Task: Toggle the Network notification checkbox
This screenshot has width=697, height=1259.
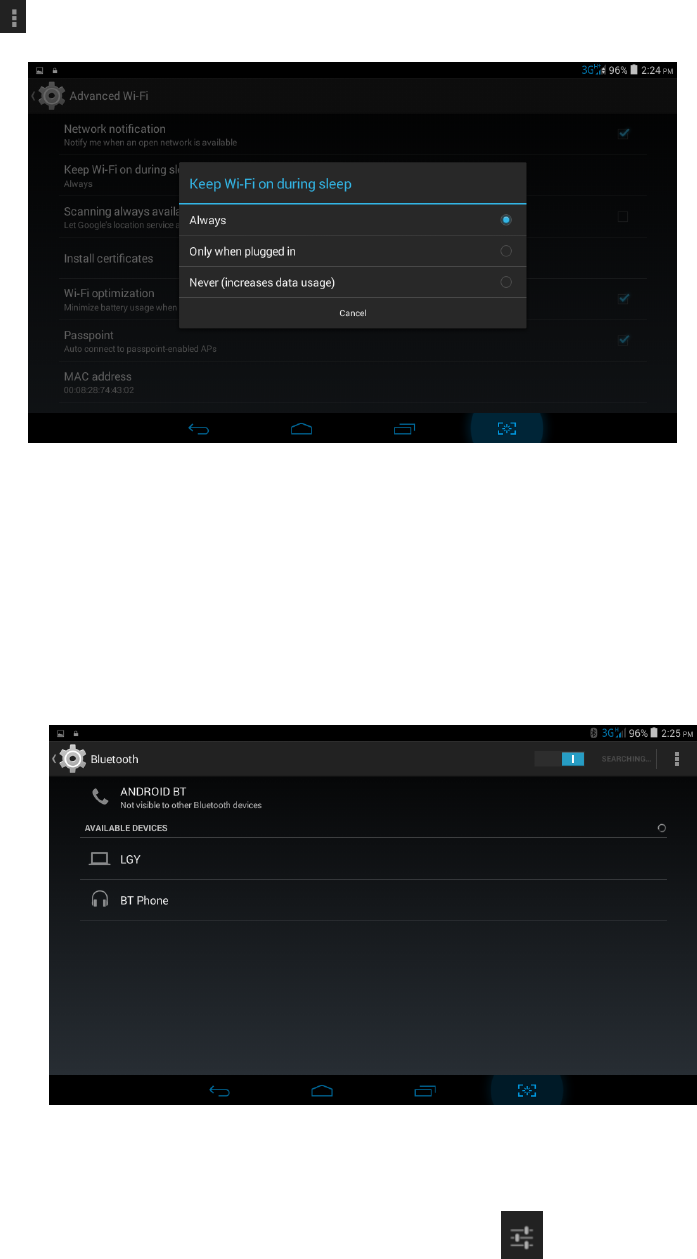Action: point(623,133)
